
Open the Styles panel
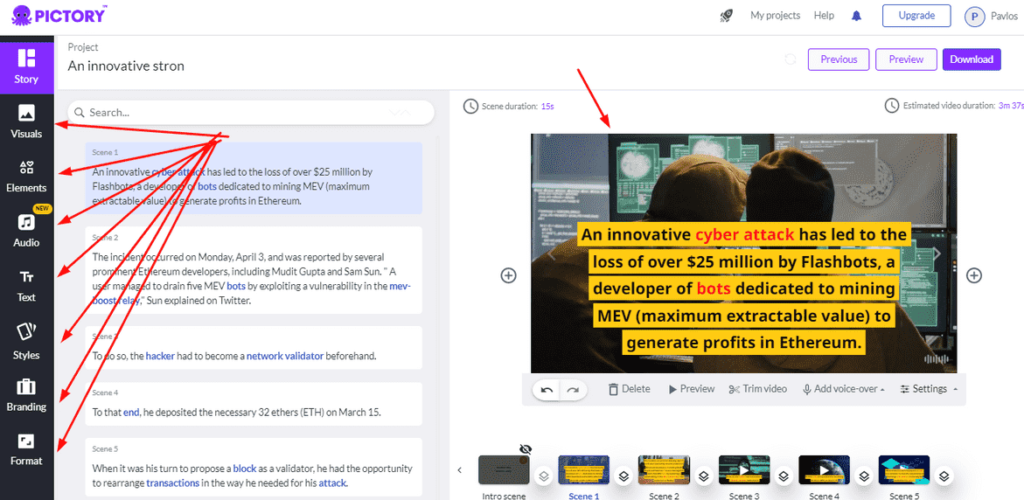(x=27, y=341)
